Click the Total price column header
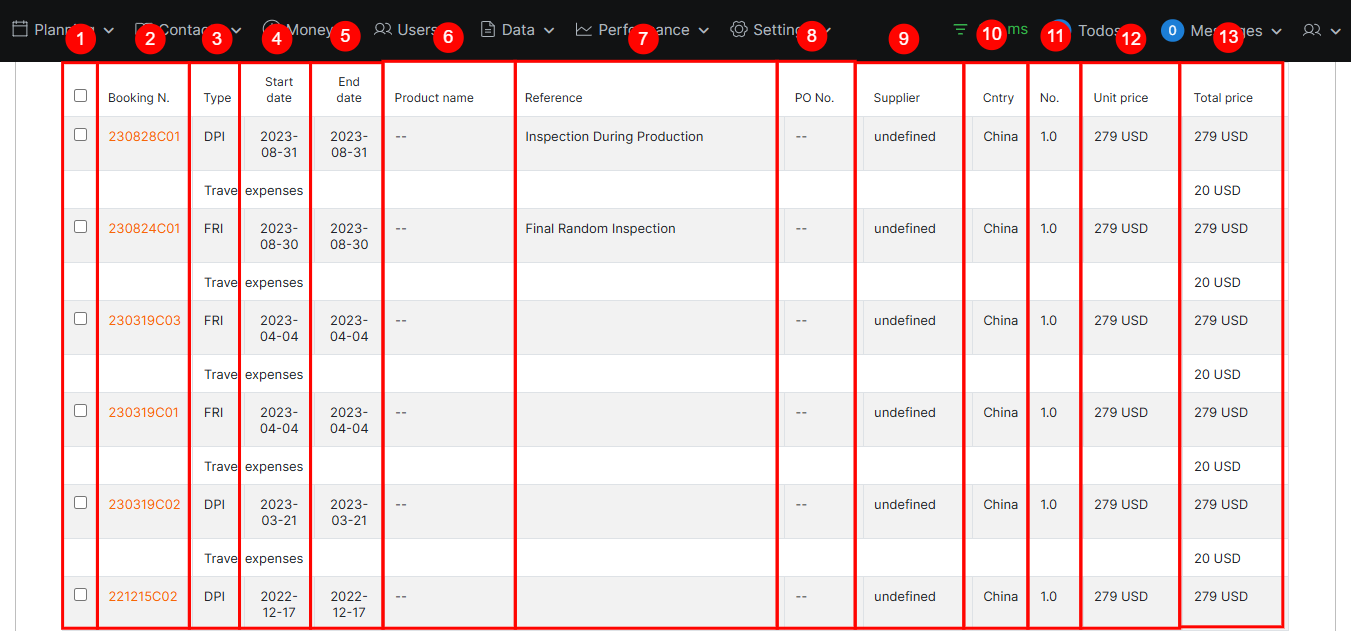This screenshot has width=1351, height=631. coord(1223,98)
